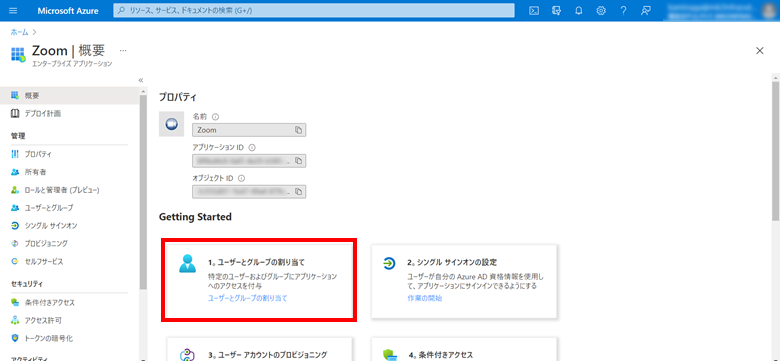Click the オブジェクト ID info icon
Screen dimensions: 780x361
click(242, 179)
